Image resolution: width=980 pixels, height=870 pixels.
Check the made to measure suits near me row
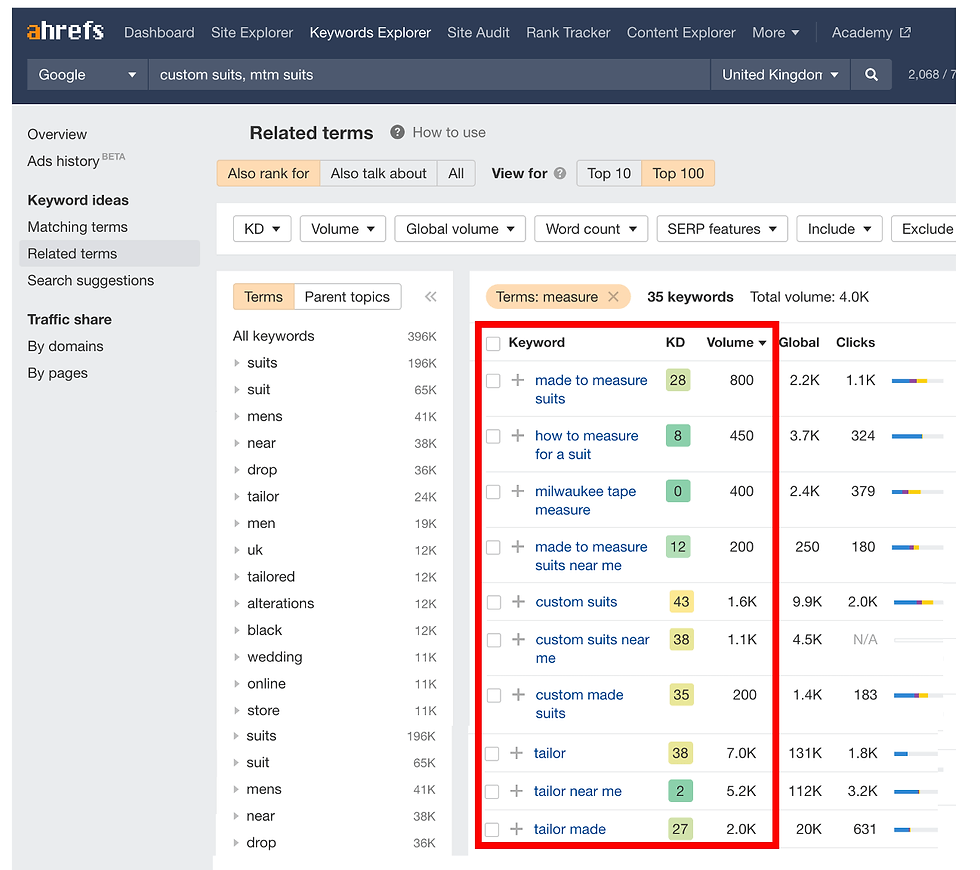coord(493,548)
